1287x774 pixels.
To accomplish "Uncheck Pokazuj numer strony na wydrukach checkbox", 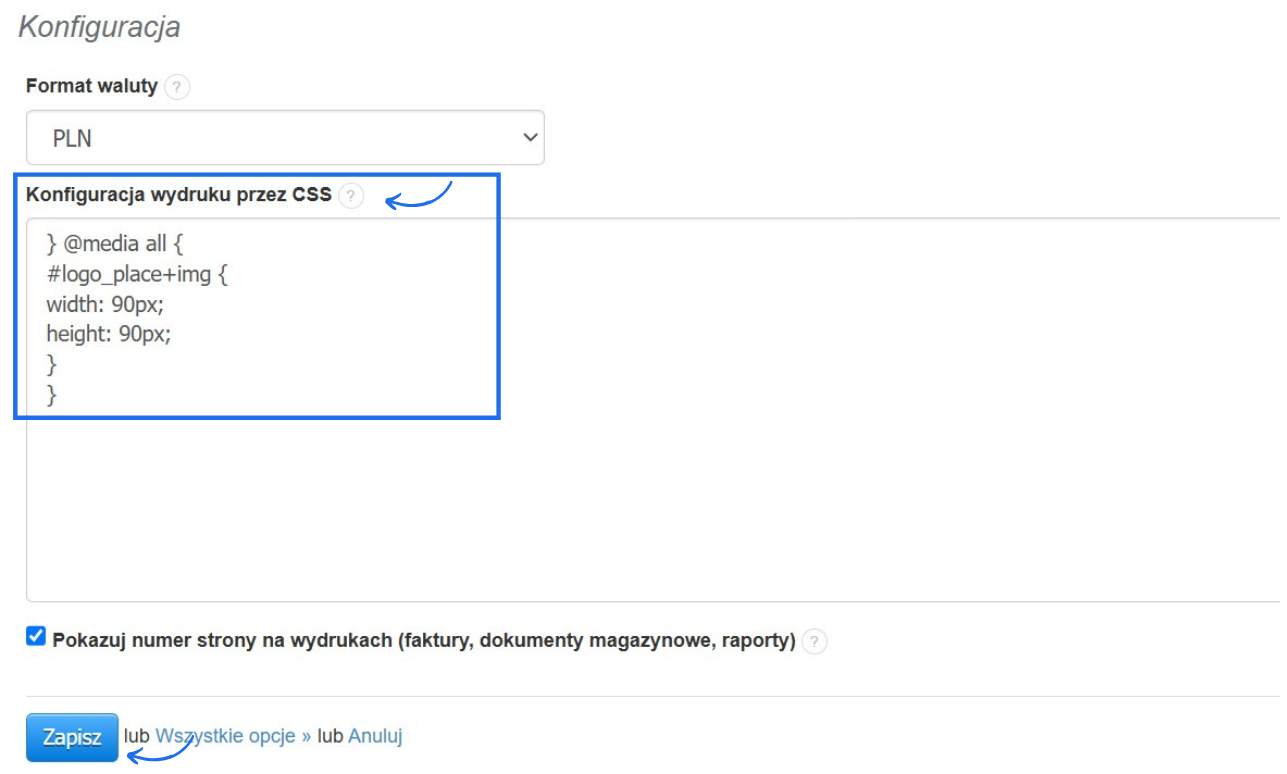I will pos(36,636).
